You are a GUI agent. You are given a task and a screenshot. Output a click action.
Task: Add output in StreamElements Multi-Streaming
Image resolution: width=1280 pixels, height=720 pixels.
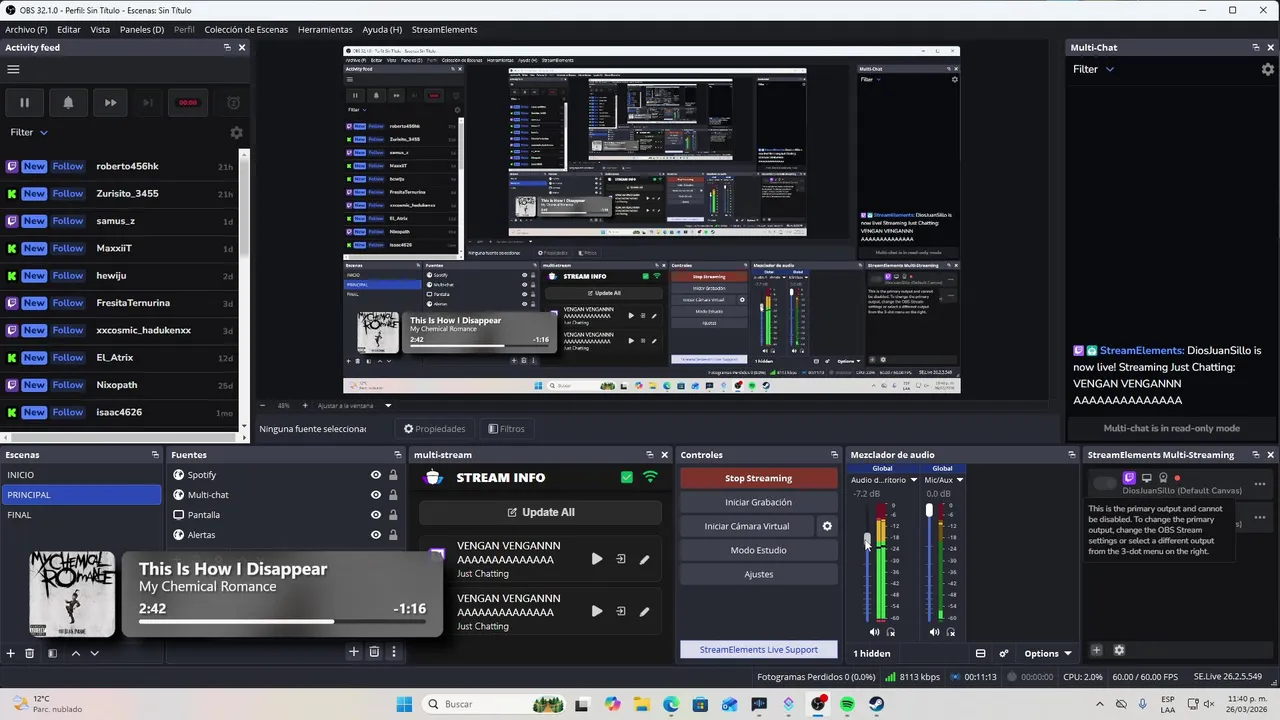(x=1096, y=650)
